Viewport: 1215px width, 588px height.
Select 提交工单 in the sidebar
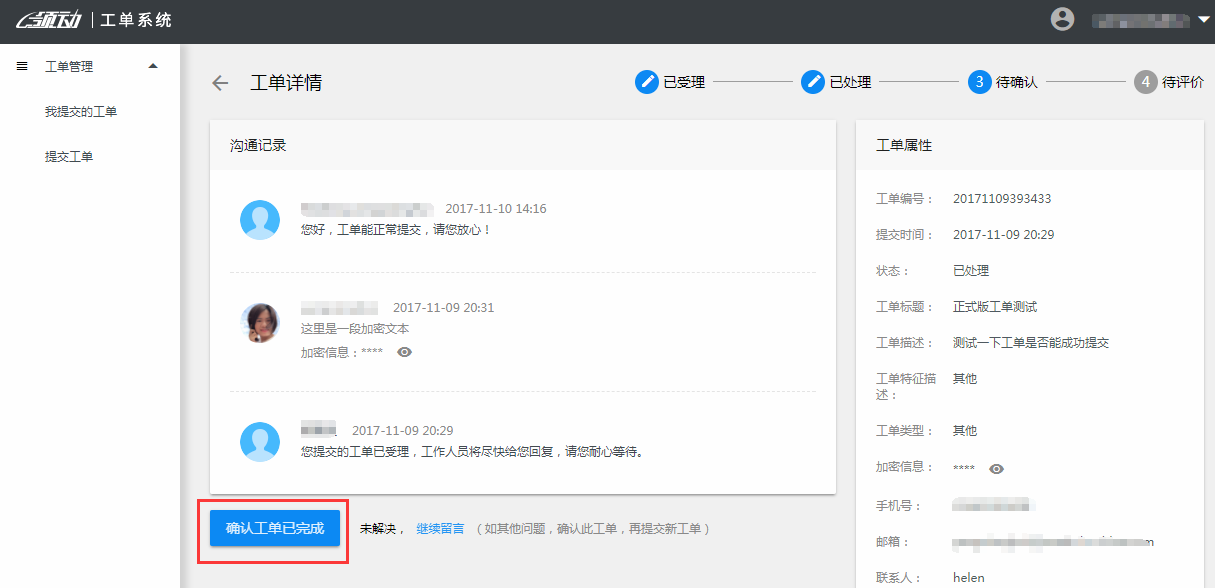pyautogui.click(x=69, y=157)
